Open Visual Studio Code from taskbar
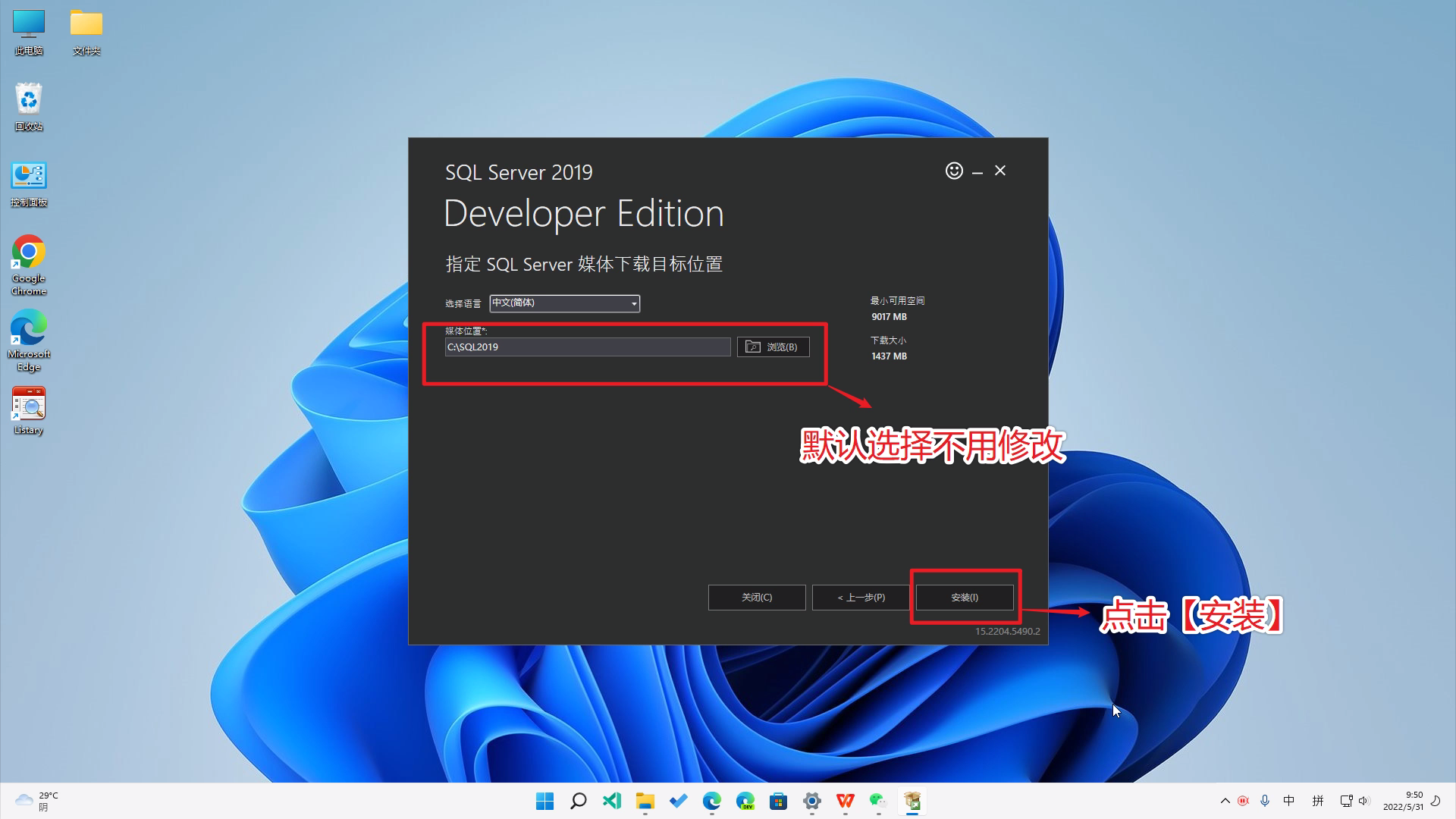1456x819 pixels. pyautogui.click(x=611, y=801)
